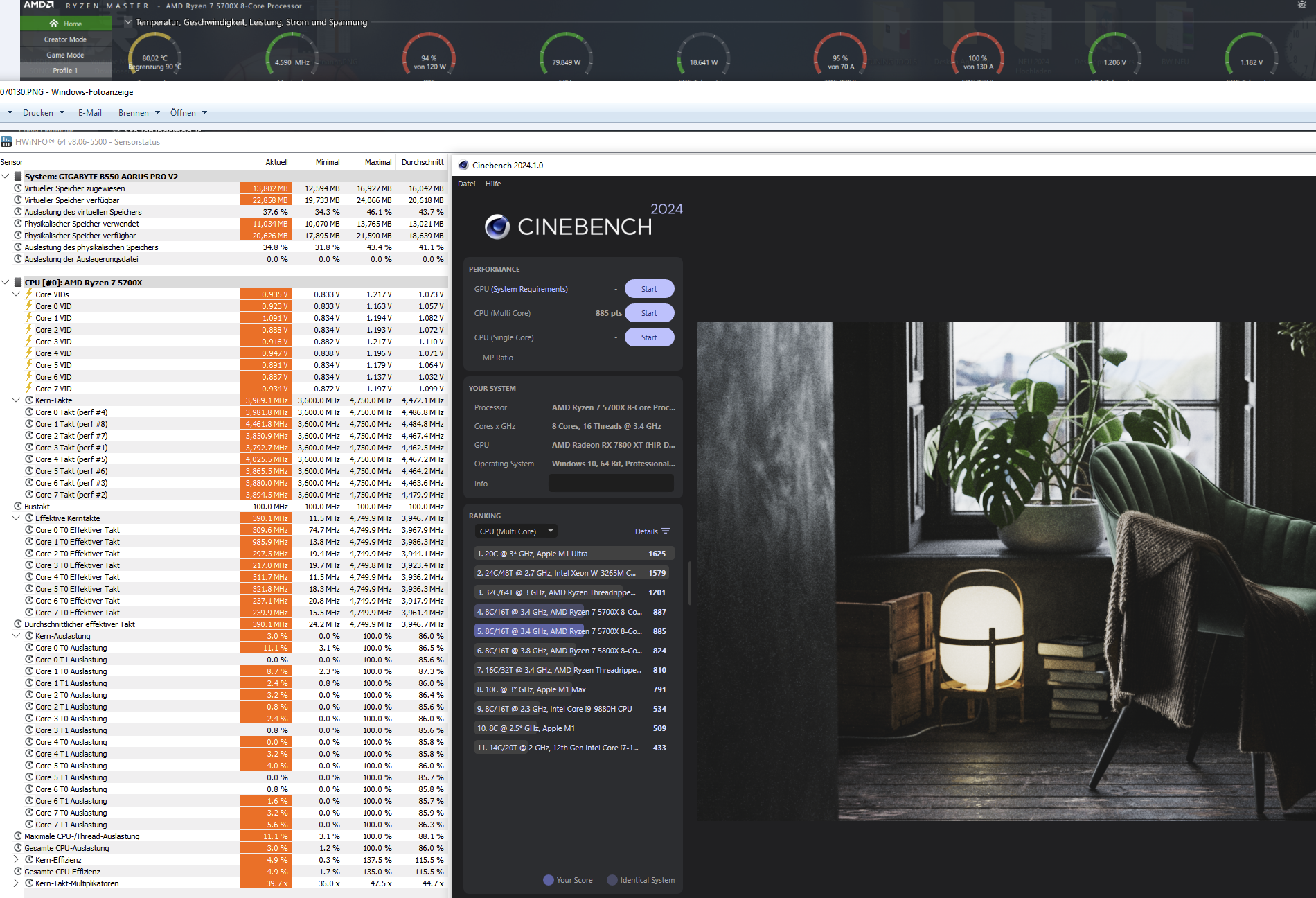Click the chip icon of the System GIGABYTE group
1316x898 pixels.
point(18,177)
